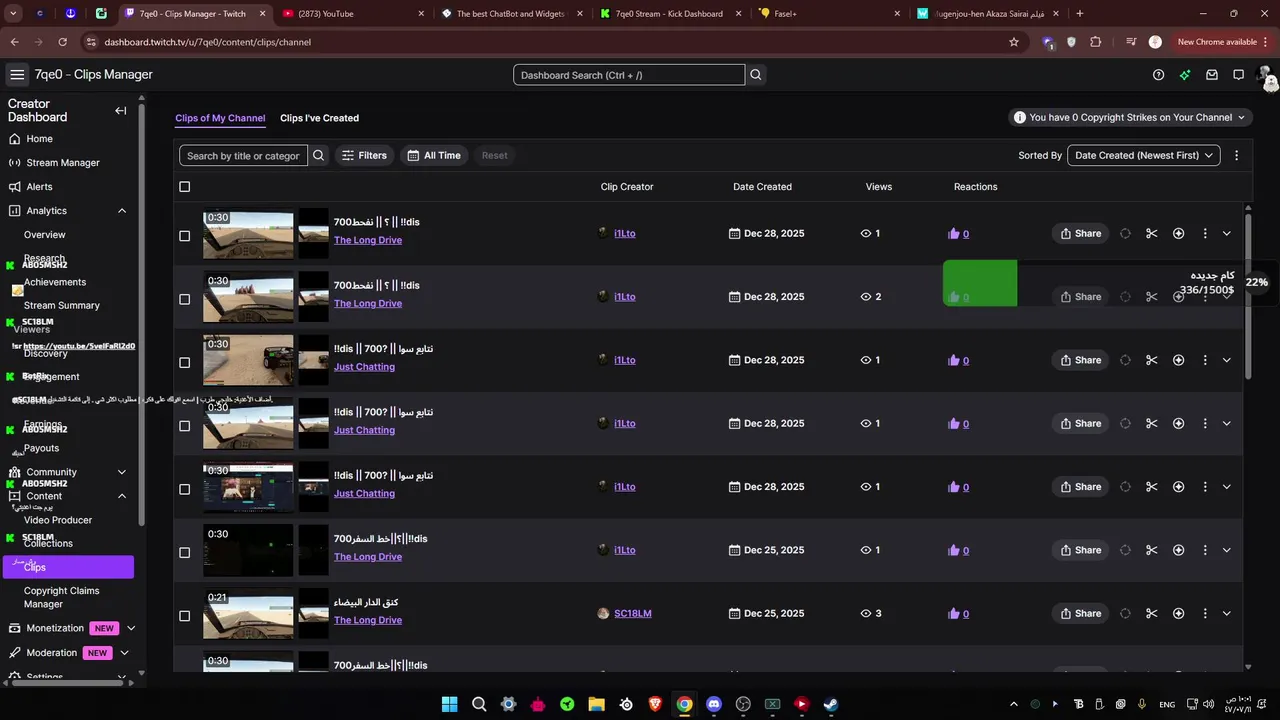Open the inbox envelope icon in top bar

1212,75
